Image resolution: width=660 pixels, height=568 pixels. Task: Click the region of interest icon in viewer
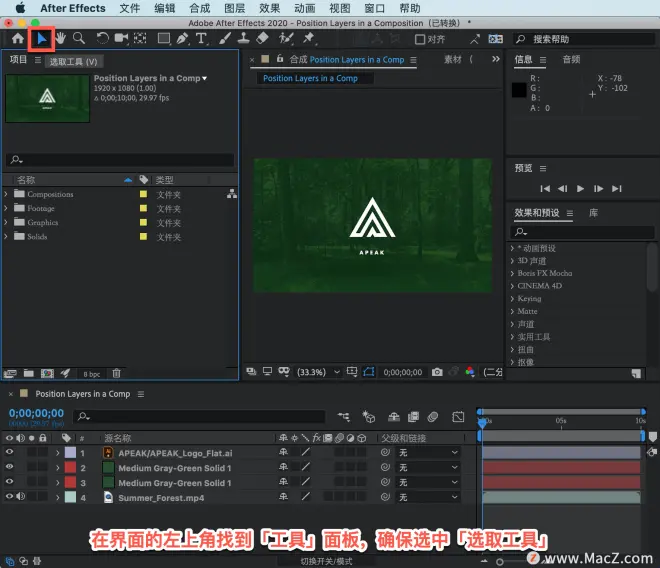352,371
